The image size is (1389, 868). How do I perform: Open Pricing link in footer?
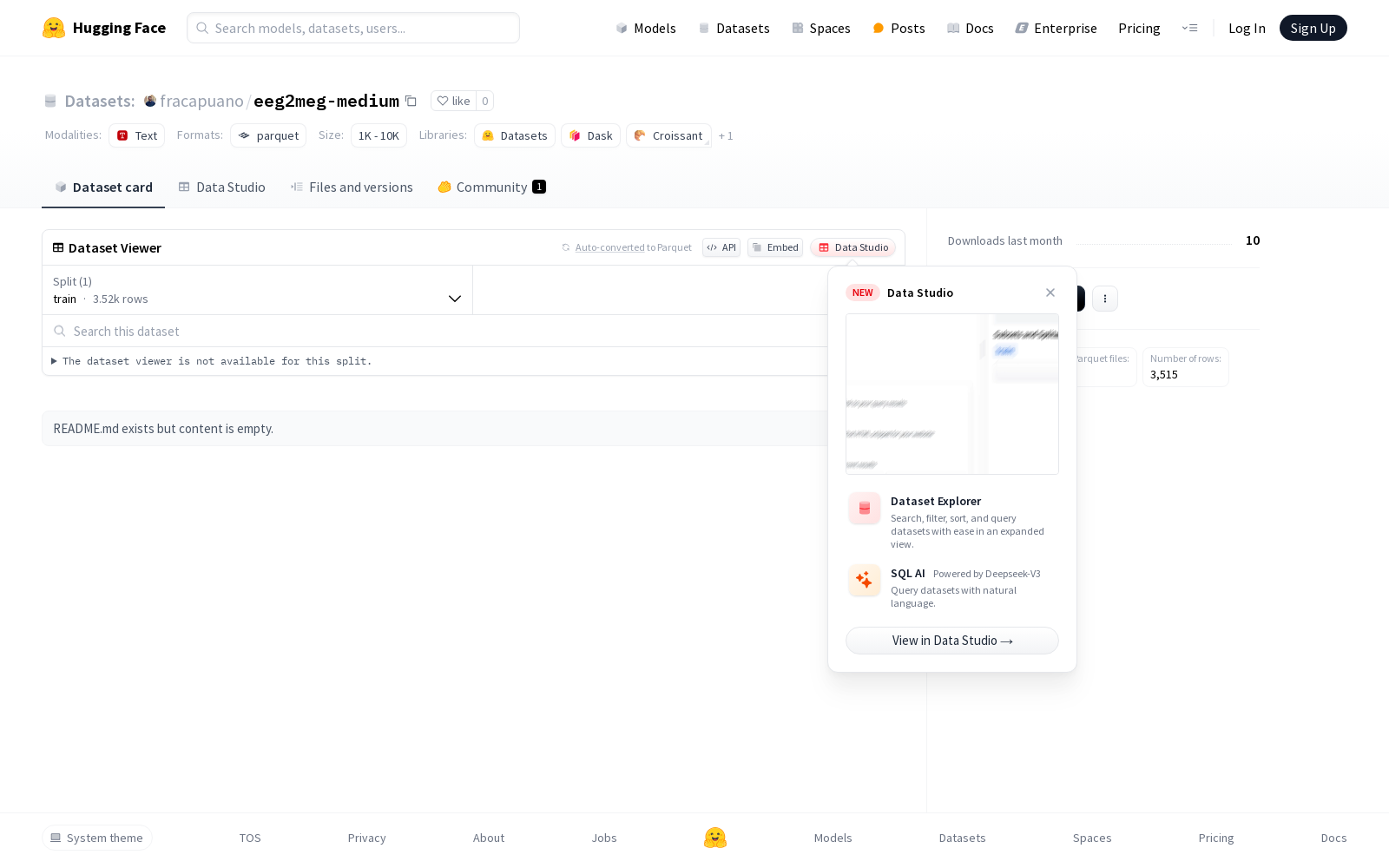coord(1216,838)
